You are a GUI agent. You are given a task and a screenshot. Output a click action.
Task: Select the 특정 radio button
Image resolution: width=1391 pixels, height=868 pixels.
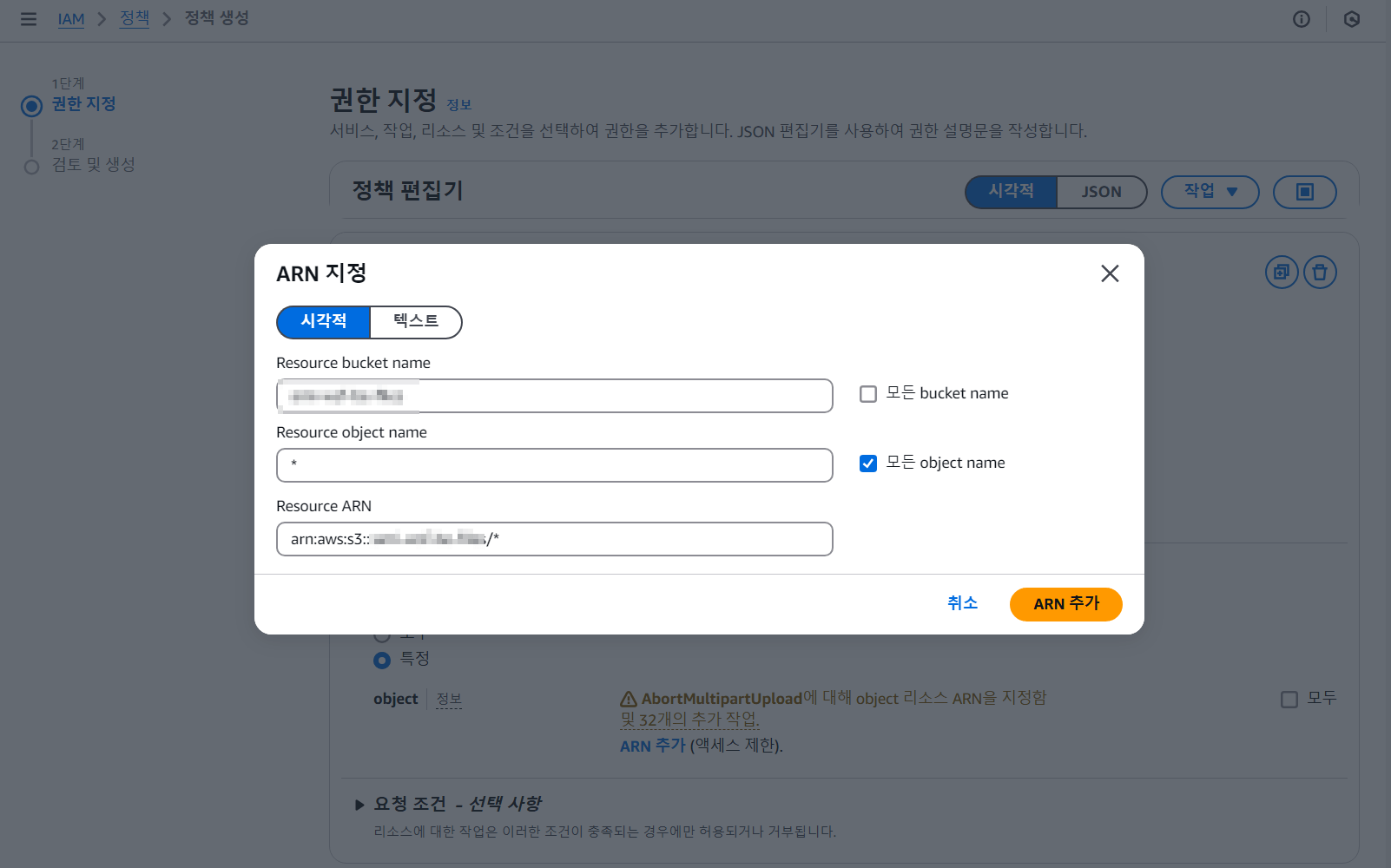click(382, 661)
